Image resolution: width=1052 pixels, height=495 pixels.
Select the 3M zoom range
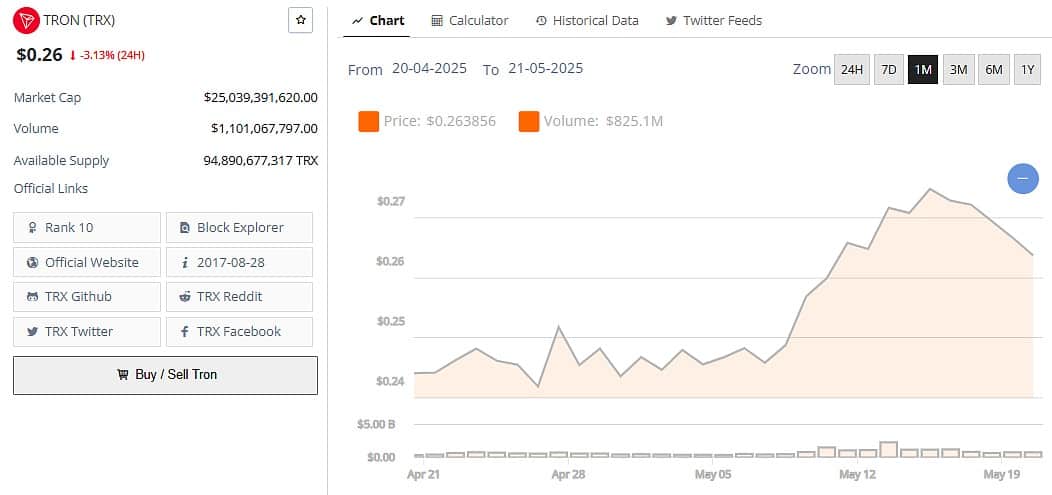tap(959, 70)
